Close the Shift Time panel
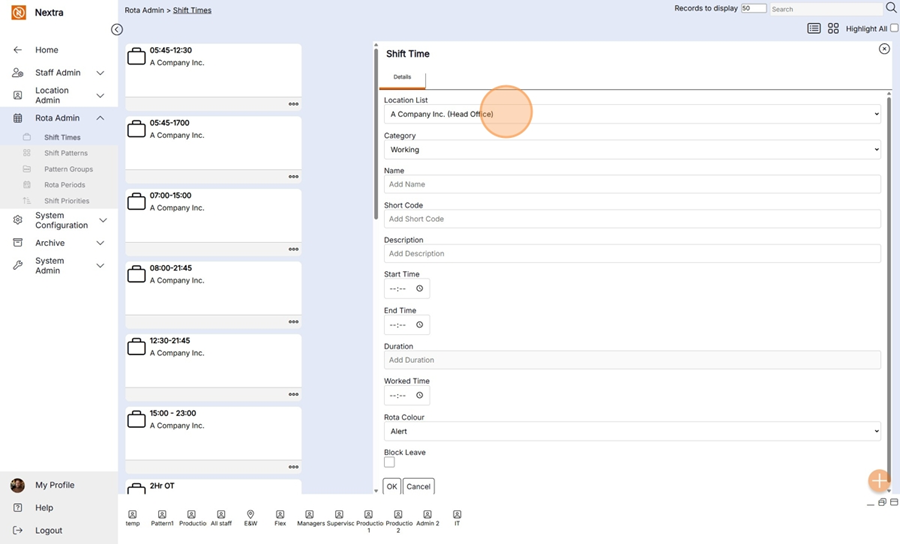900x544 pixels. (x=885, y=49)
